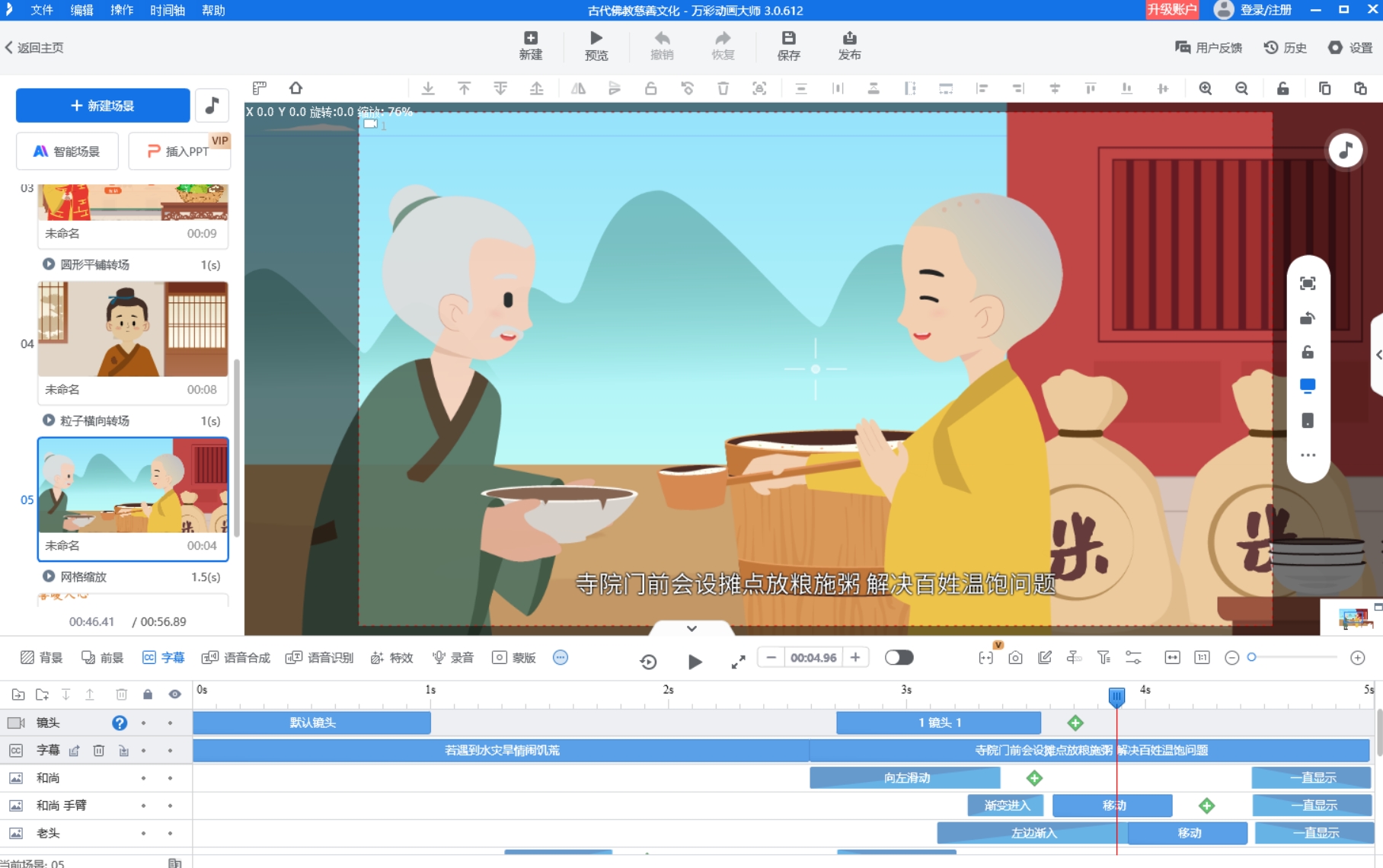Click the music note button beside 新建场景
1383x868 pixels.
click(x=212, y=105)
